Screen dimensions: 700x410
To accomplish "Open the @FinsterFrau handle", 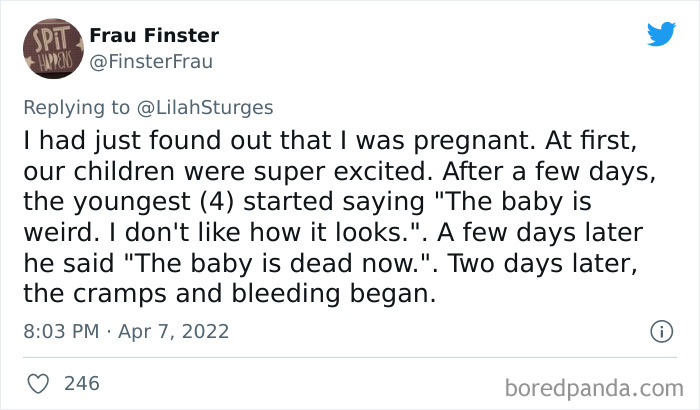I will point(151,61).
